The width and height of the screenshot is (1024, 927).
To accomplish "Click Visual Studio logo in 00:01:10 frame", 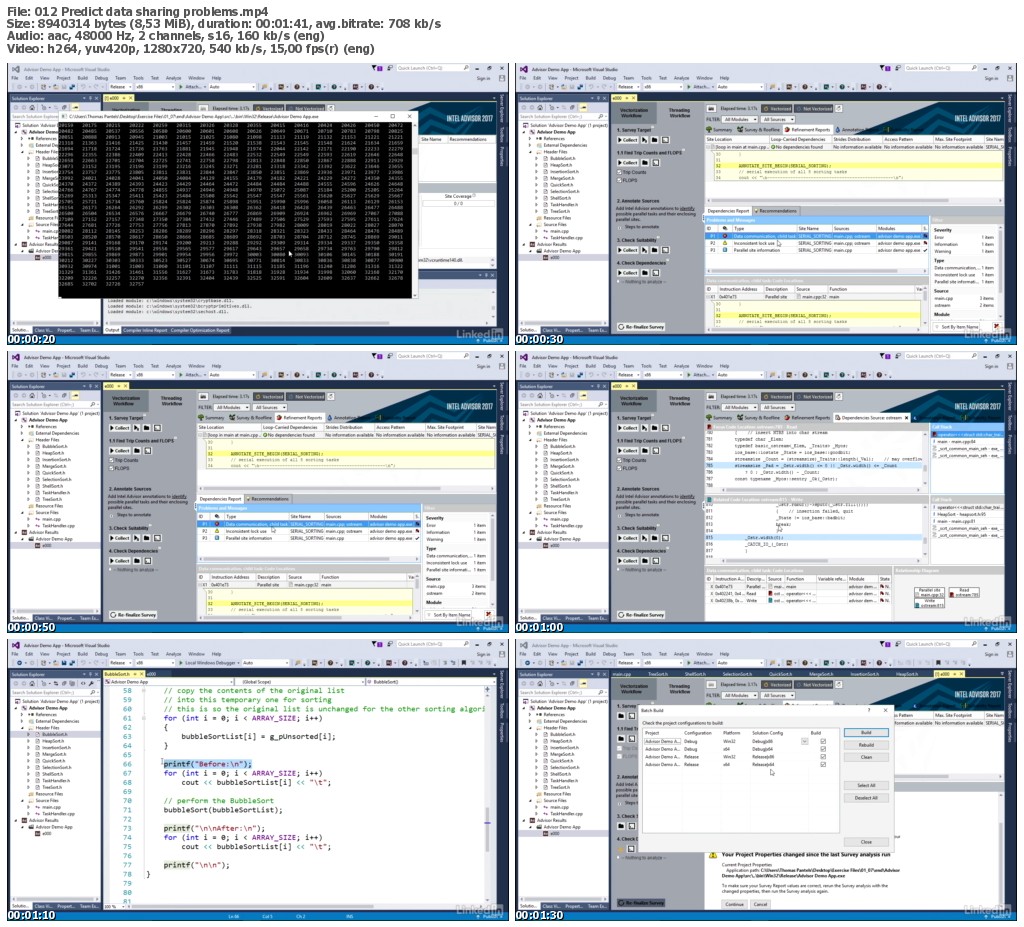I will [x=16, y=645].
